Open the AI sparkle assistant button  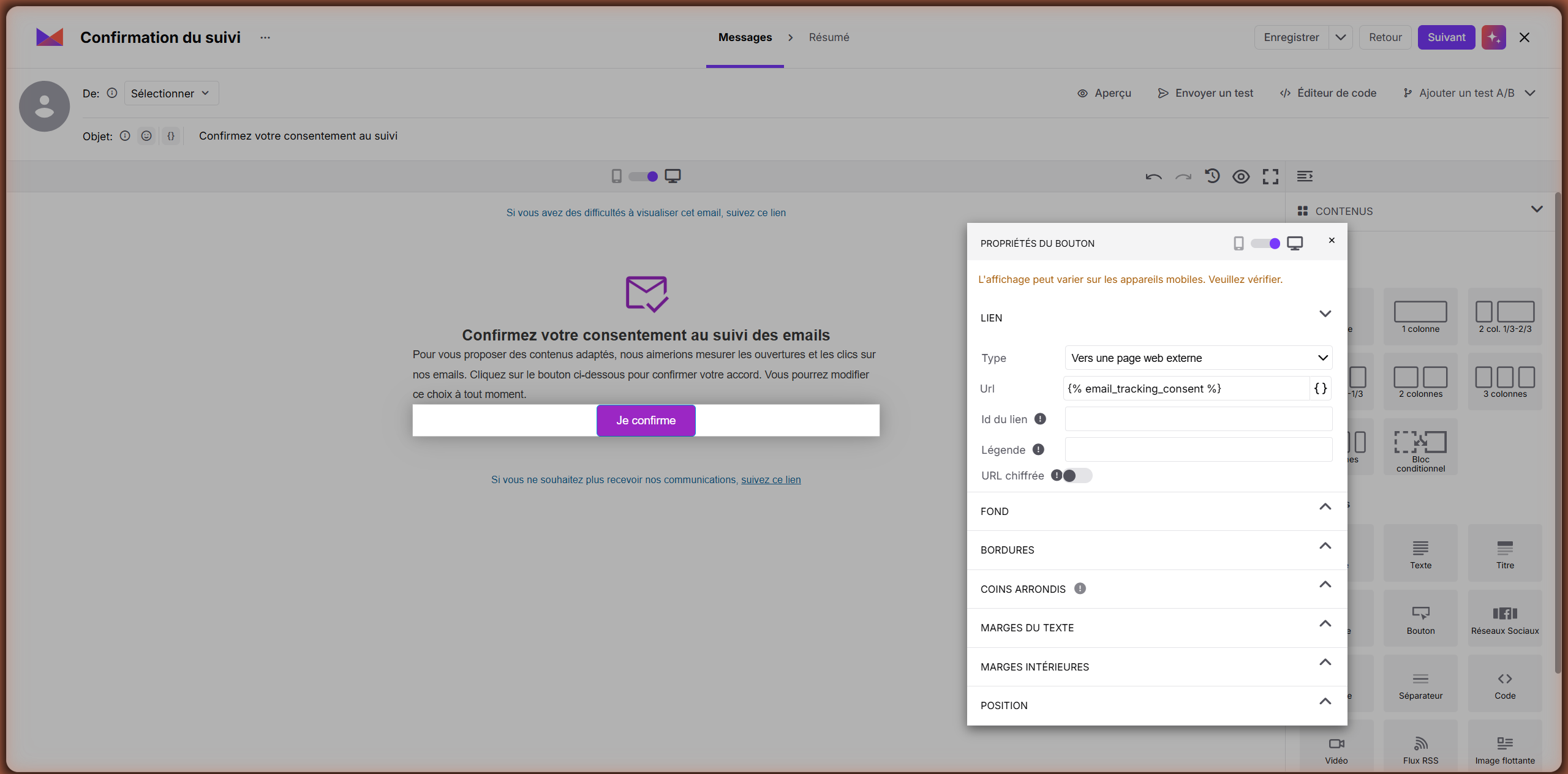click(x=1494, y=37)
